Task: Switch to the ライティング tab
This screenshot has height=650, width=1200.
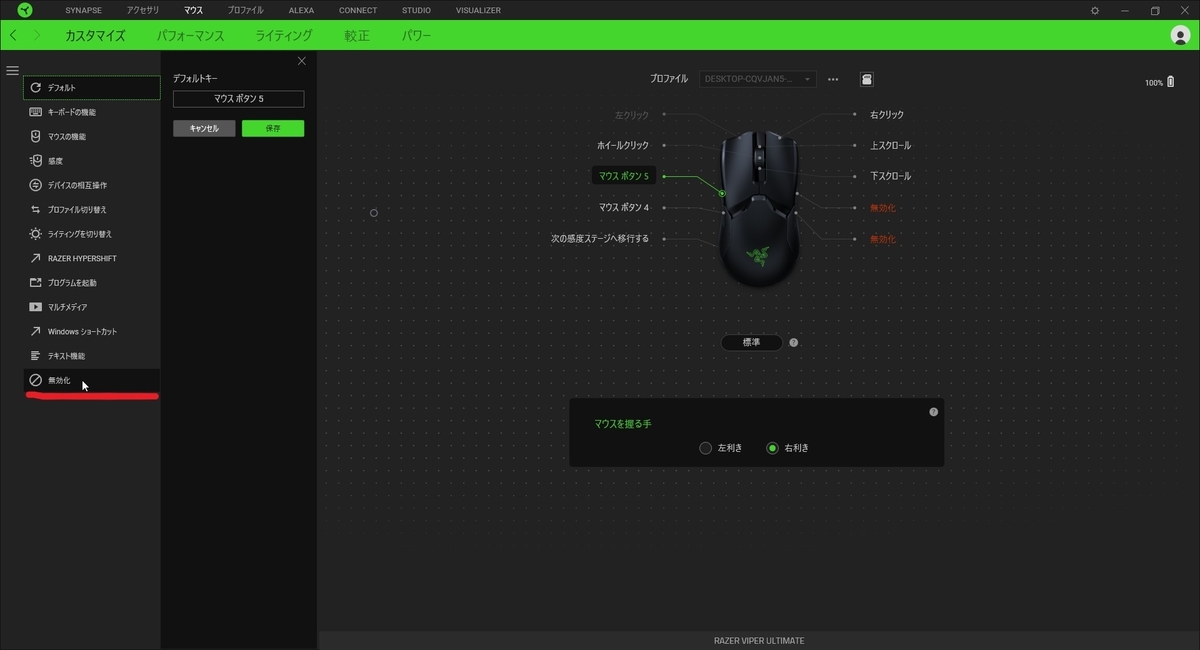Action: [x=284, y=35]
